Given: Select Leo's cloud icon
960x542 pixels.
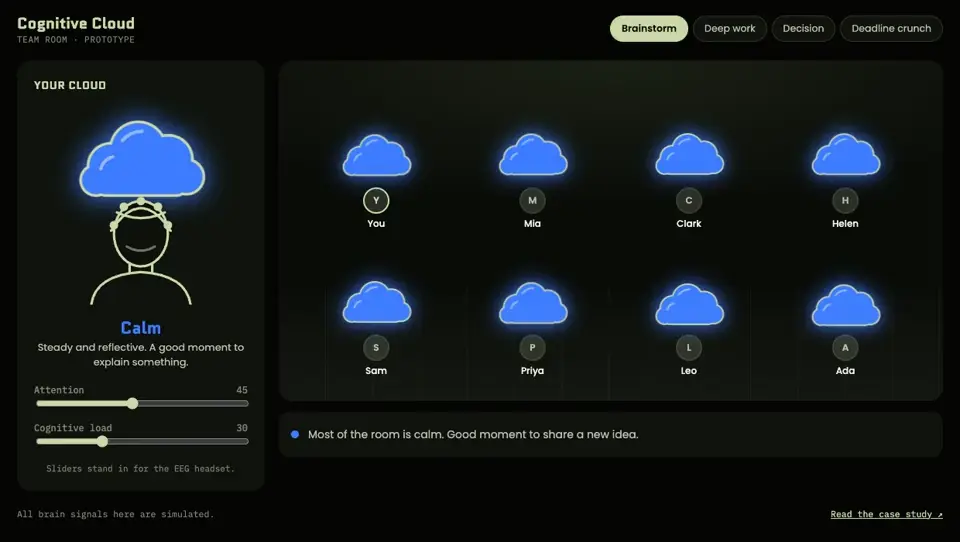Looking at the screenshot, I should [x=689, y=304].
